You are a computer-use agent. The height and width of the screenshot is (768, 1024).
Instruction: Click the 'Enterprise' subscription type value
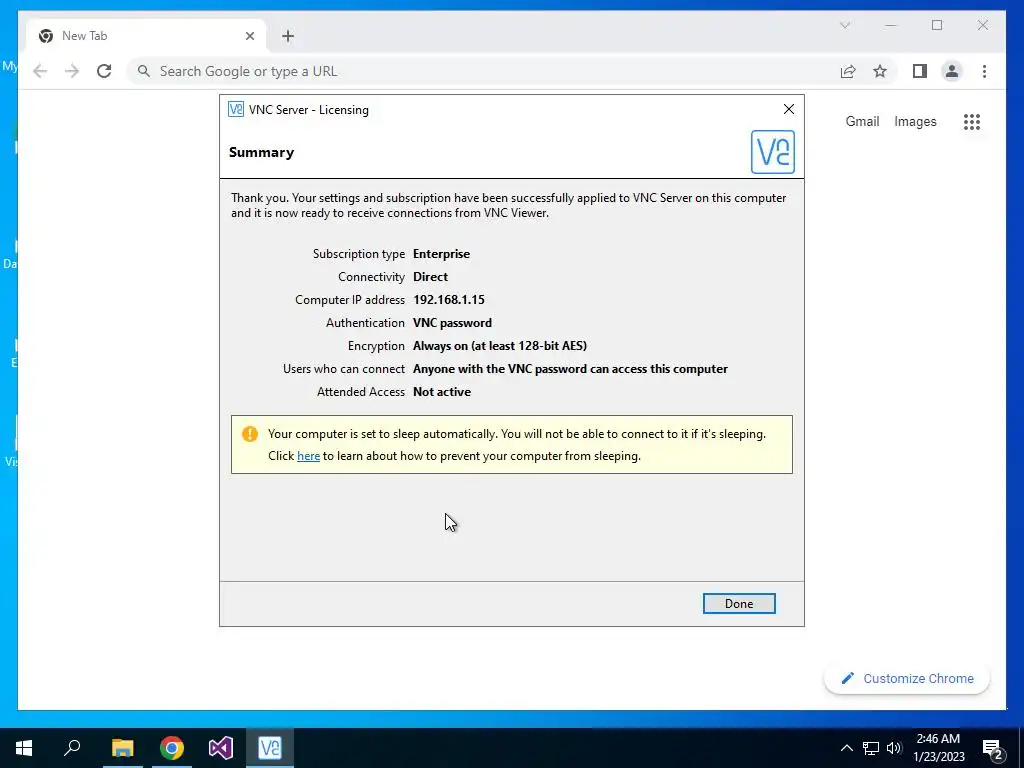point(441,254)
